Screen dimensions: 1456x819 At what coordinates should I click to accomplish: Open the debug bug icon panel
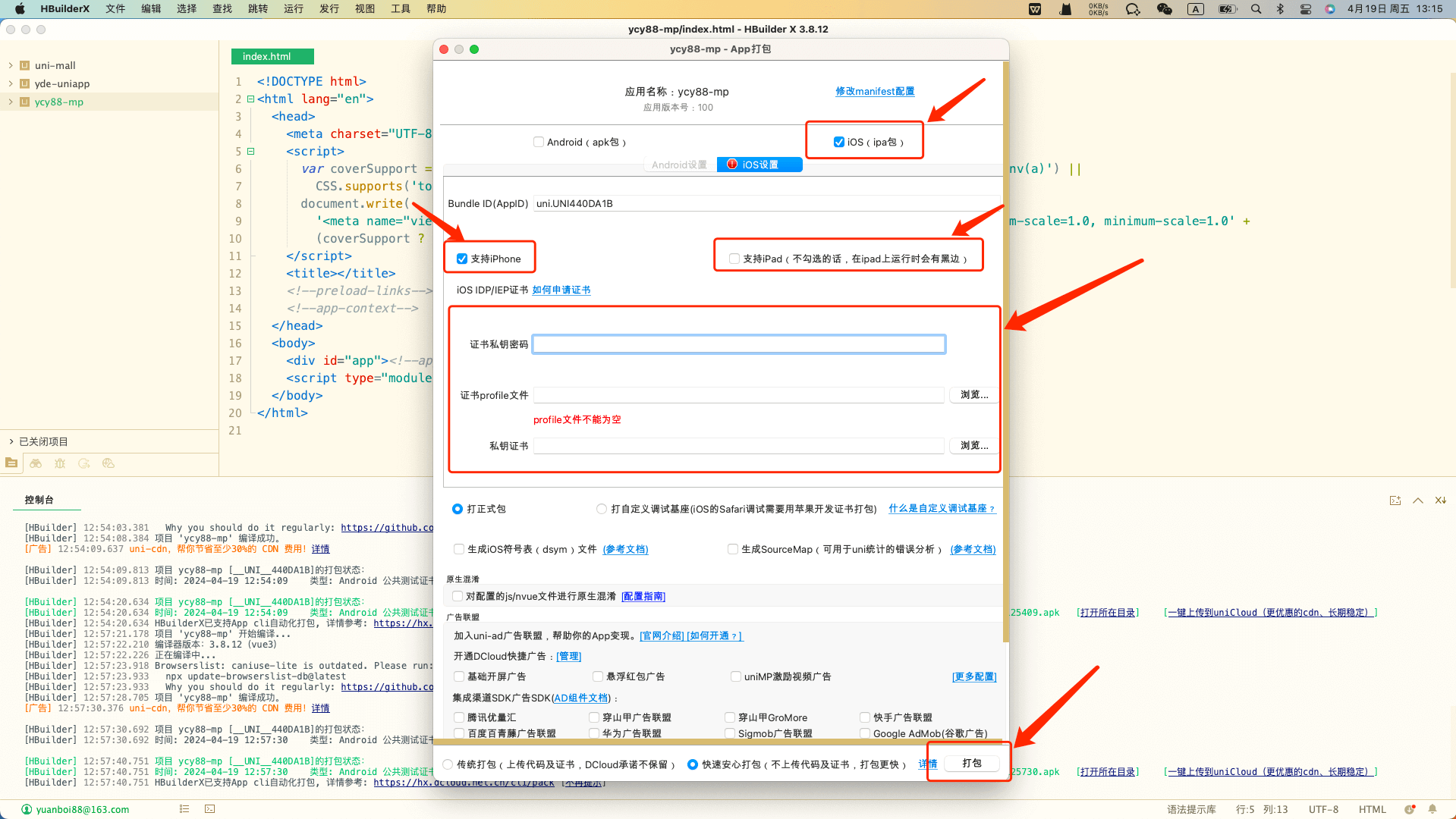(60, 463)
